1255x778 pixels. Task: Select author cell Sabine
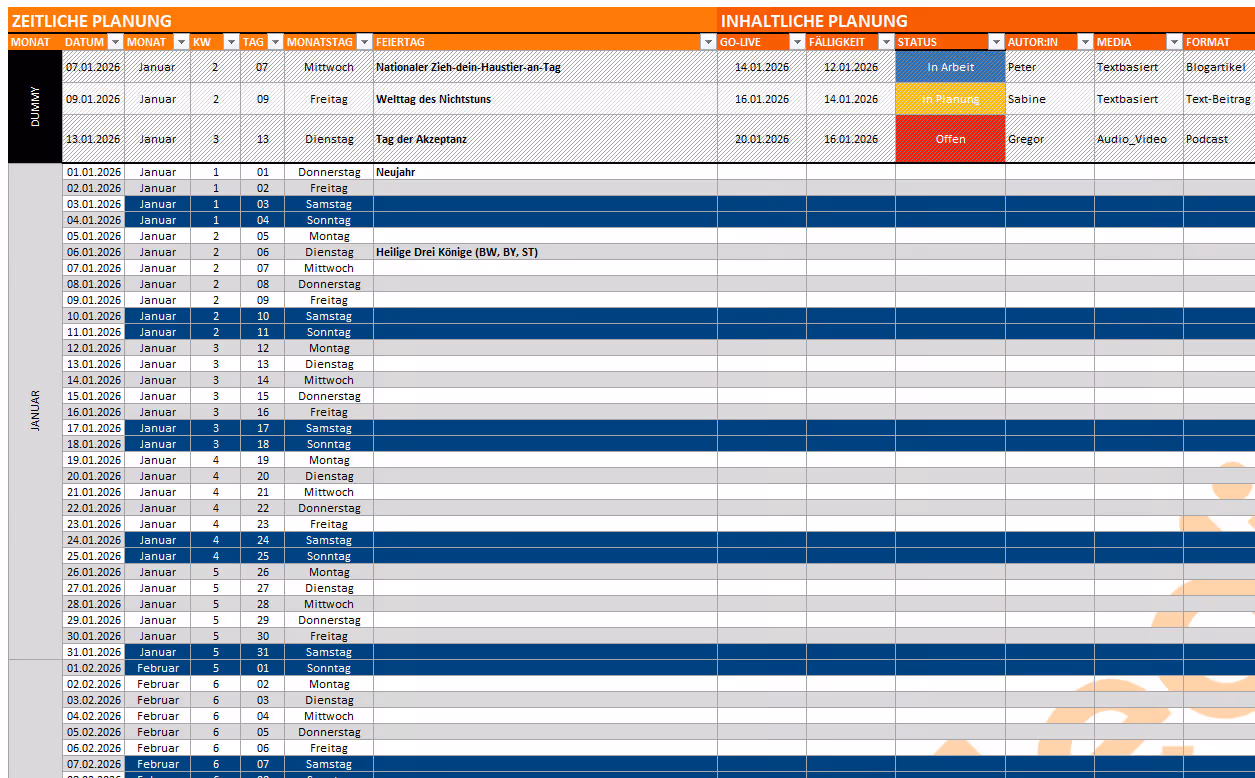click(1050, 99)
